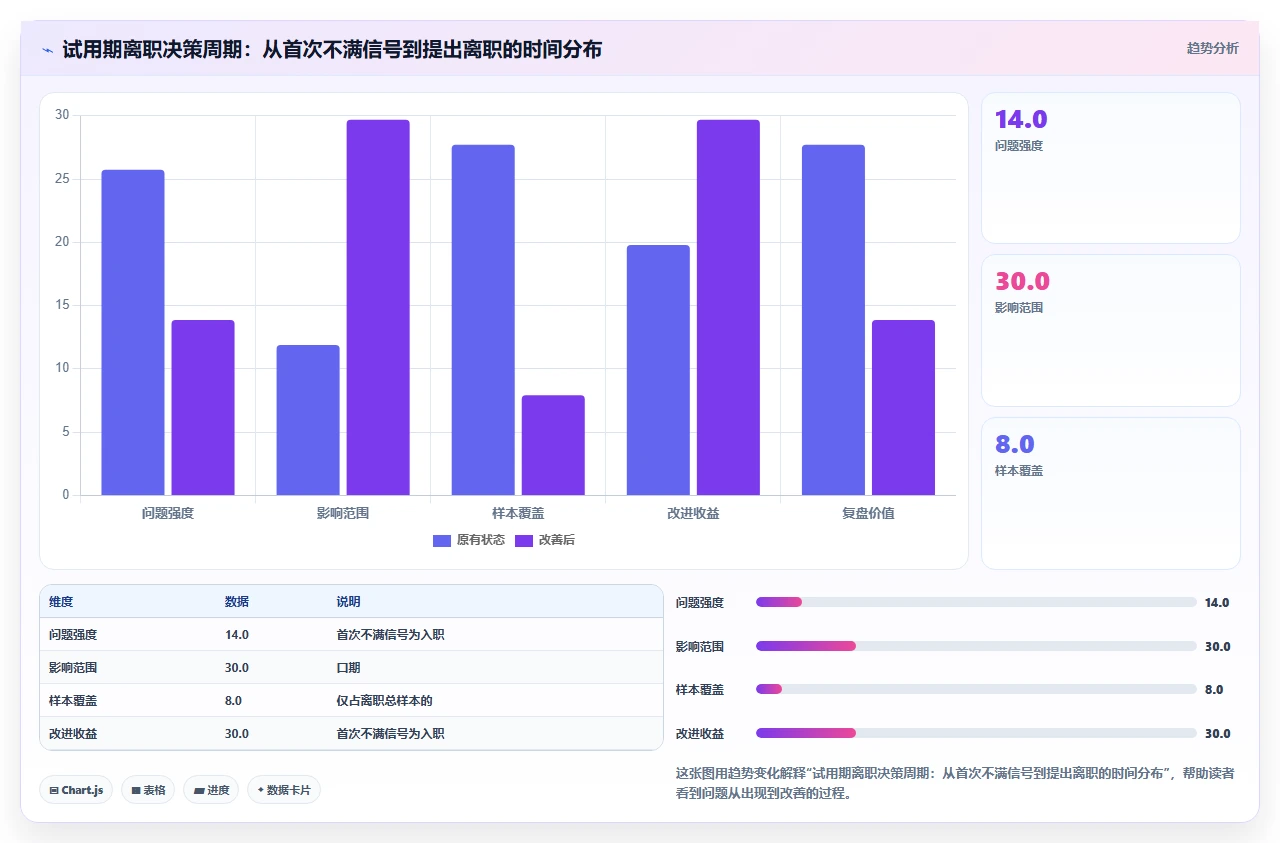Click the 原有状态 bar for 问题强度

click(133, 332)
